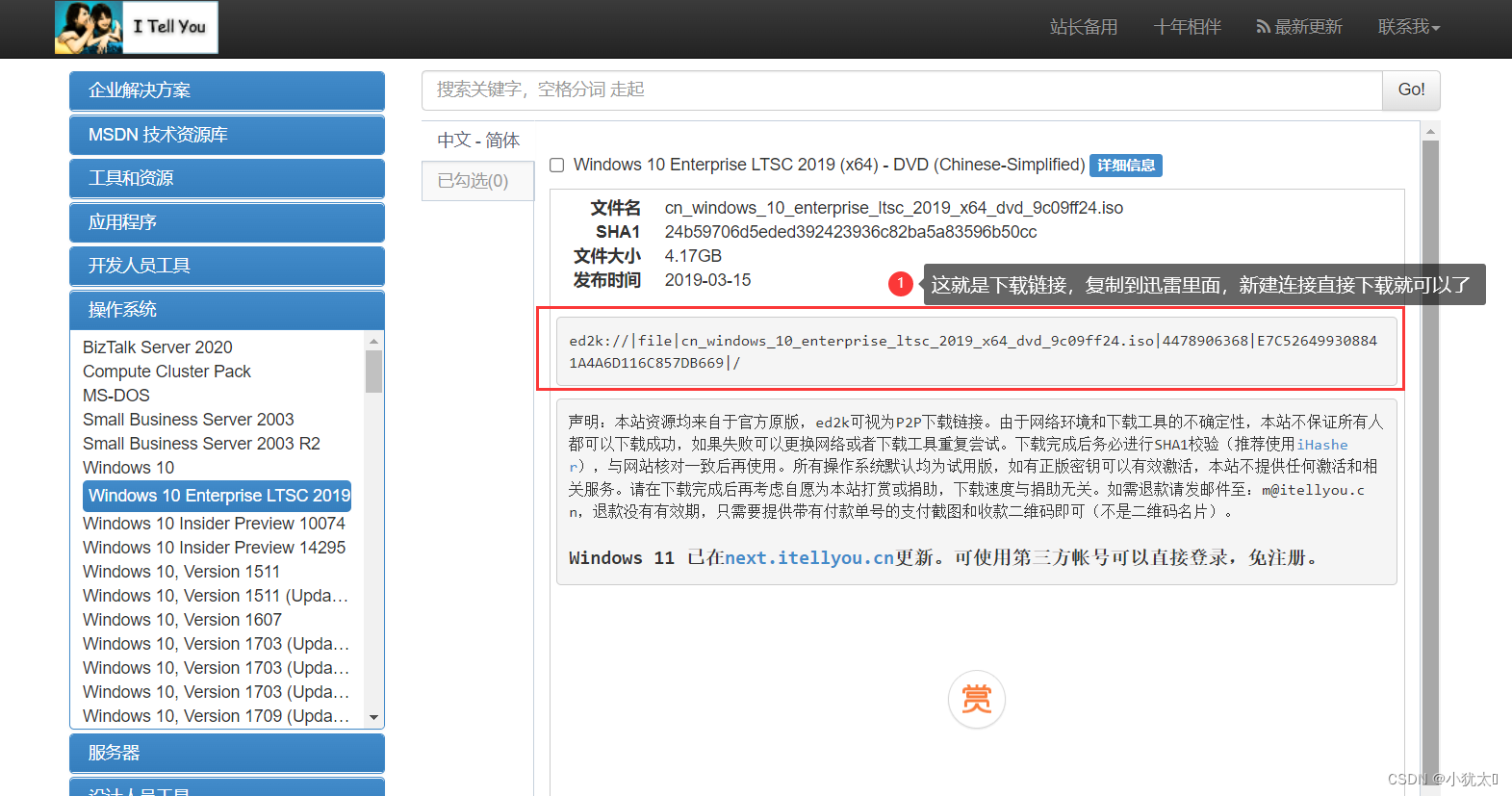This screenshot has width=1512, height=796.
Task: Click the Go! search button
Action: [x=1411, y=90]
